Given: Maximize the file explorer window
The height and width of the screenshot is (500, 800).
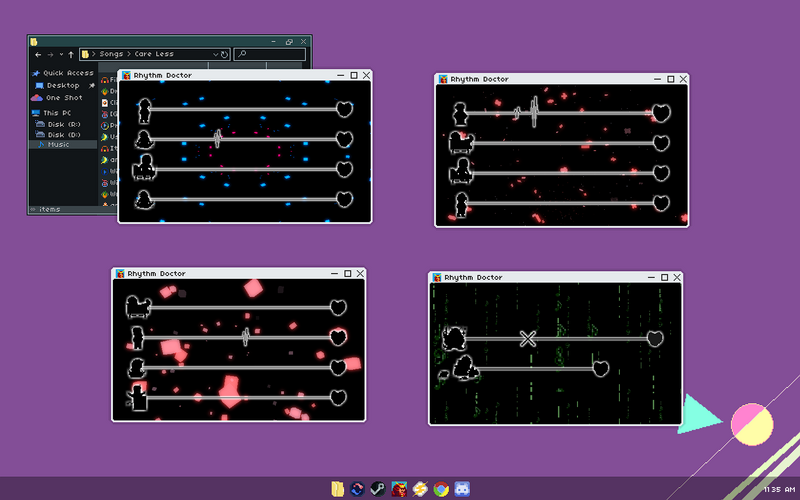Looking at the screenshot, I should point(289,41).
